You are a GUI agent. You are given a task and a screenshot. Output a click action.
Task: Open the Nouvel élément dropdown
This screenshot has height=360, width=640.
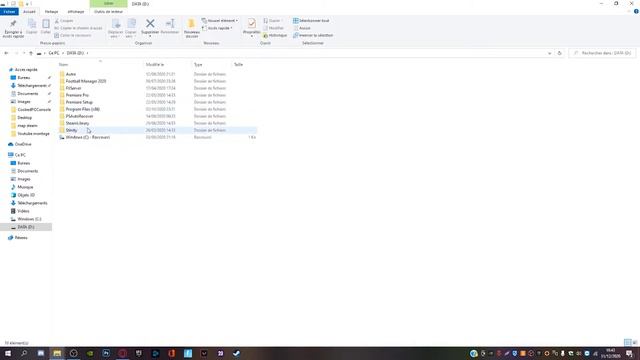[x=220, y=20]
